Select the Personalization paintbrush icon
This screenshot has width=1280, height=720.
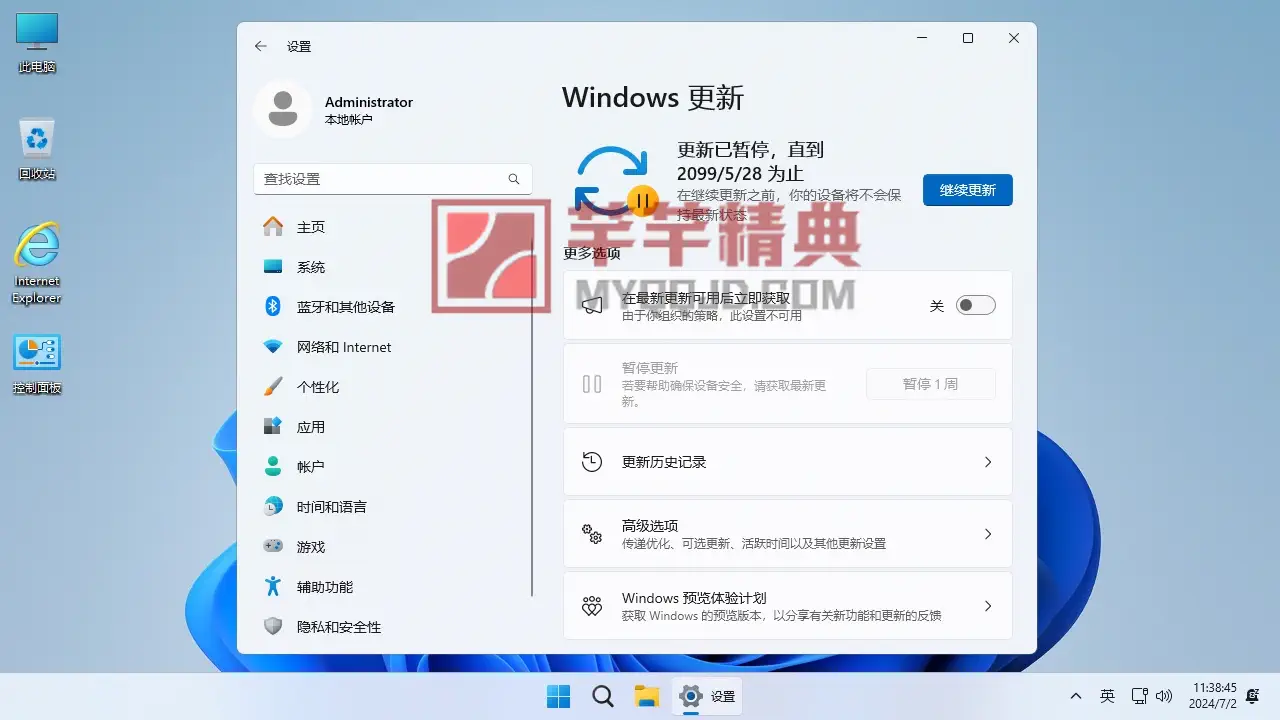coord(273,387)
